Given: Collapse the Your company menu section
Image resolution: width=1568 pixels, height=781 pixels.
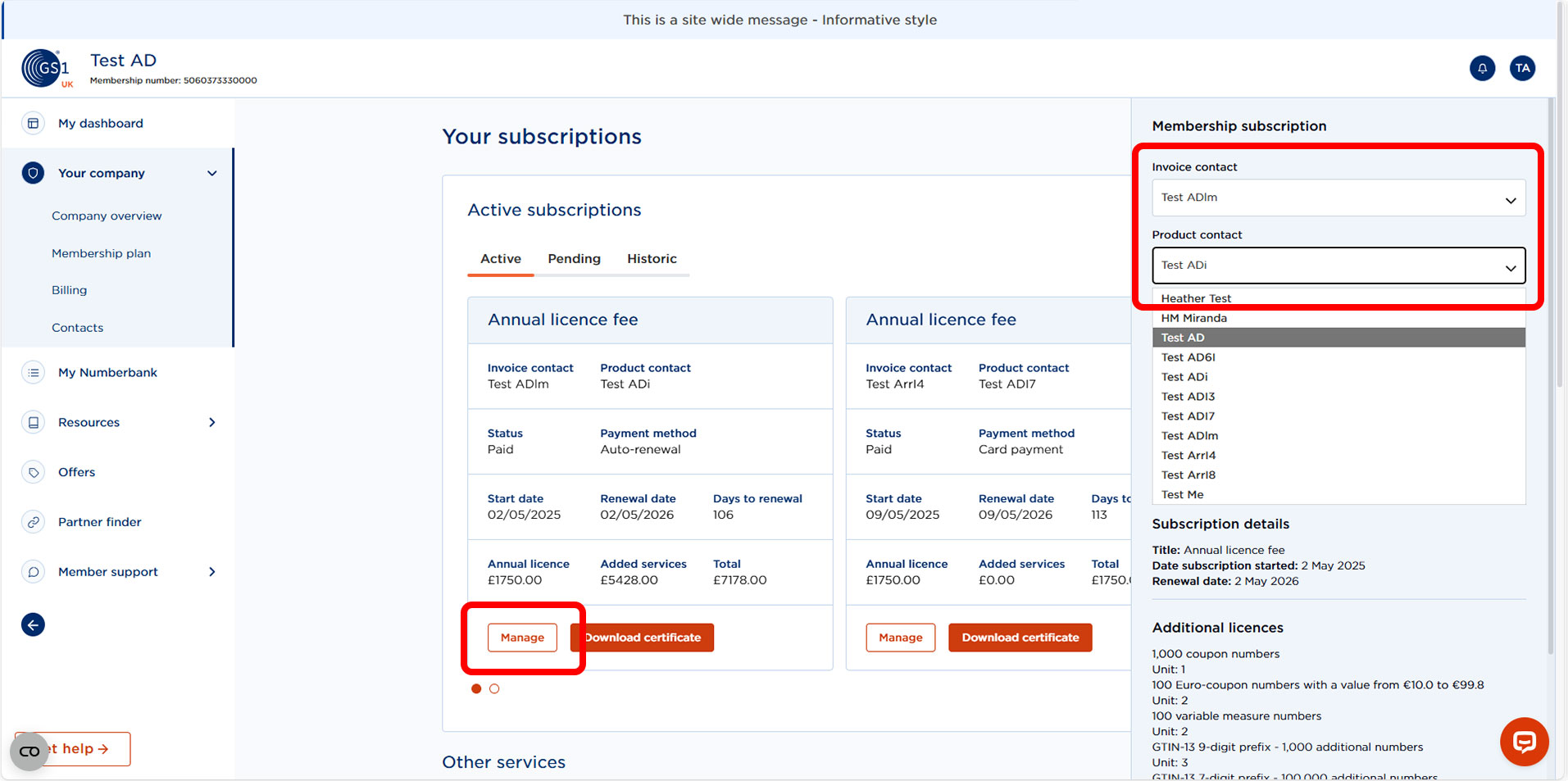Looking at the screenshot, I should point(211,173).
